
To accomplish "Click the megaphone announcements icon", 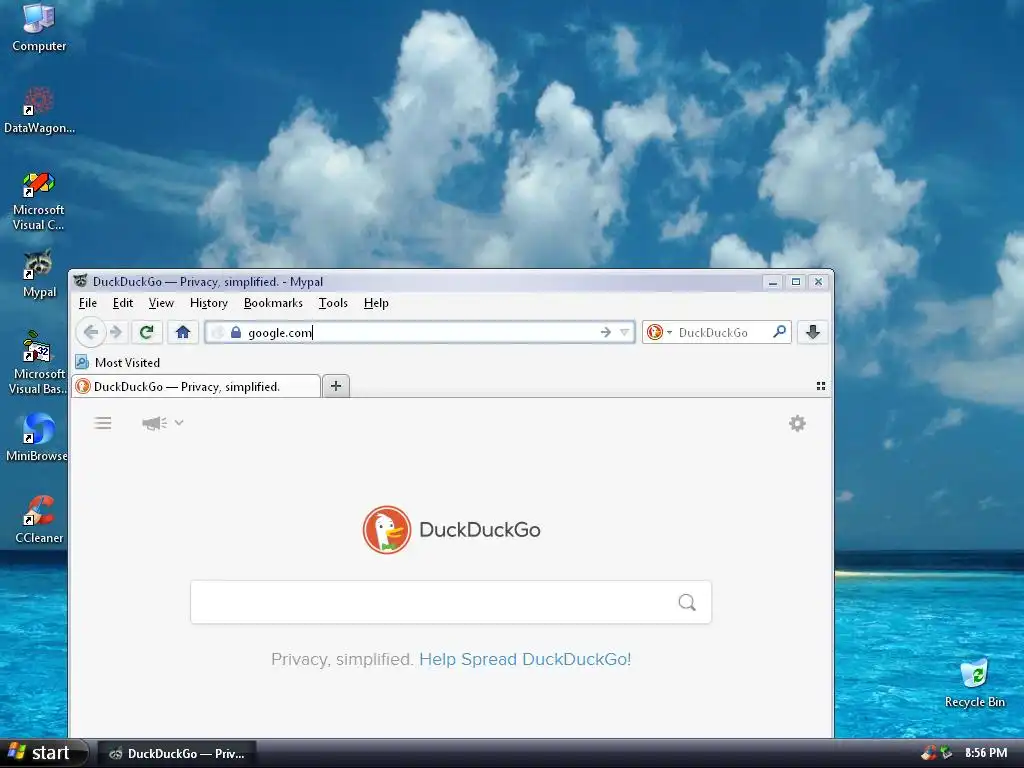I will 154,423.
